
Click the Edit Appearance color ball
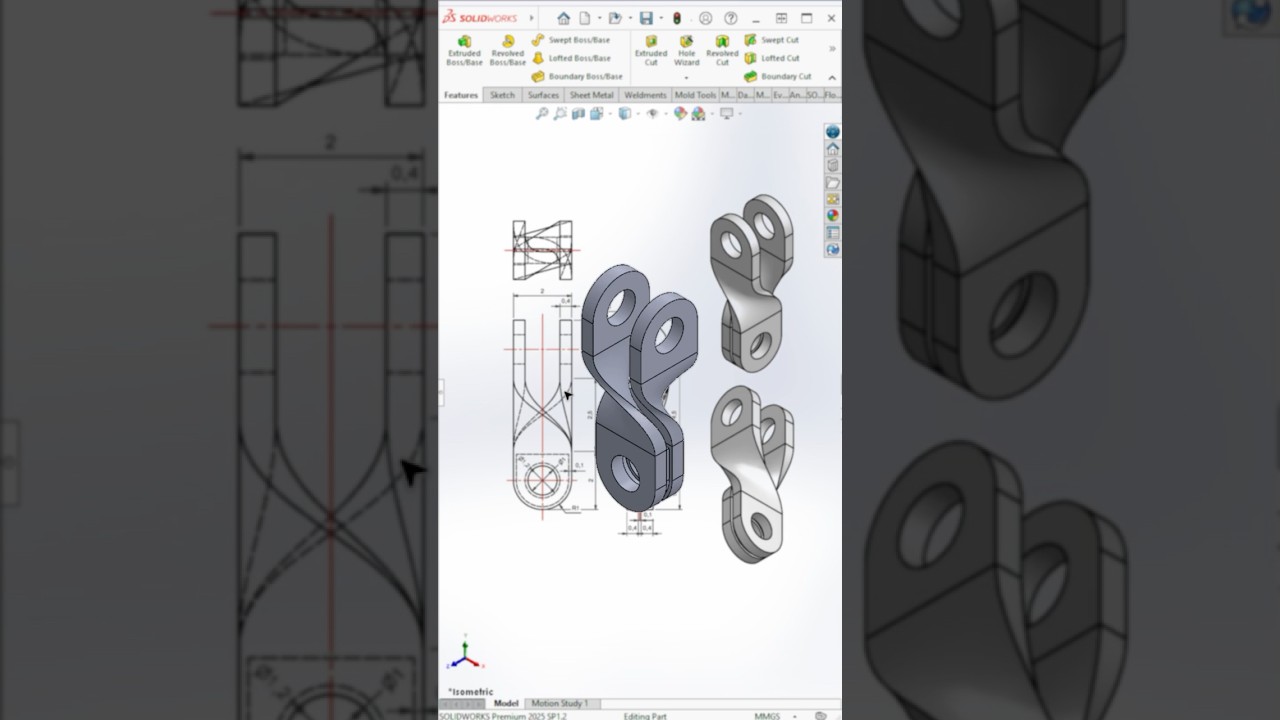[x=680, y=114]
